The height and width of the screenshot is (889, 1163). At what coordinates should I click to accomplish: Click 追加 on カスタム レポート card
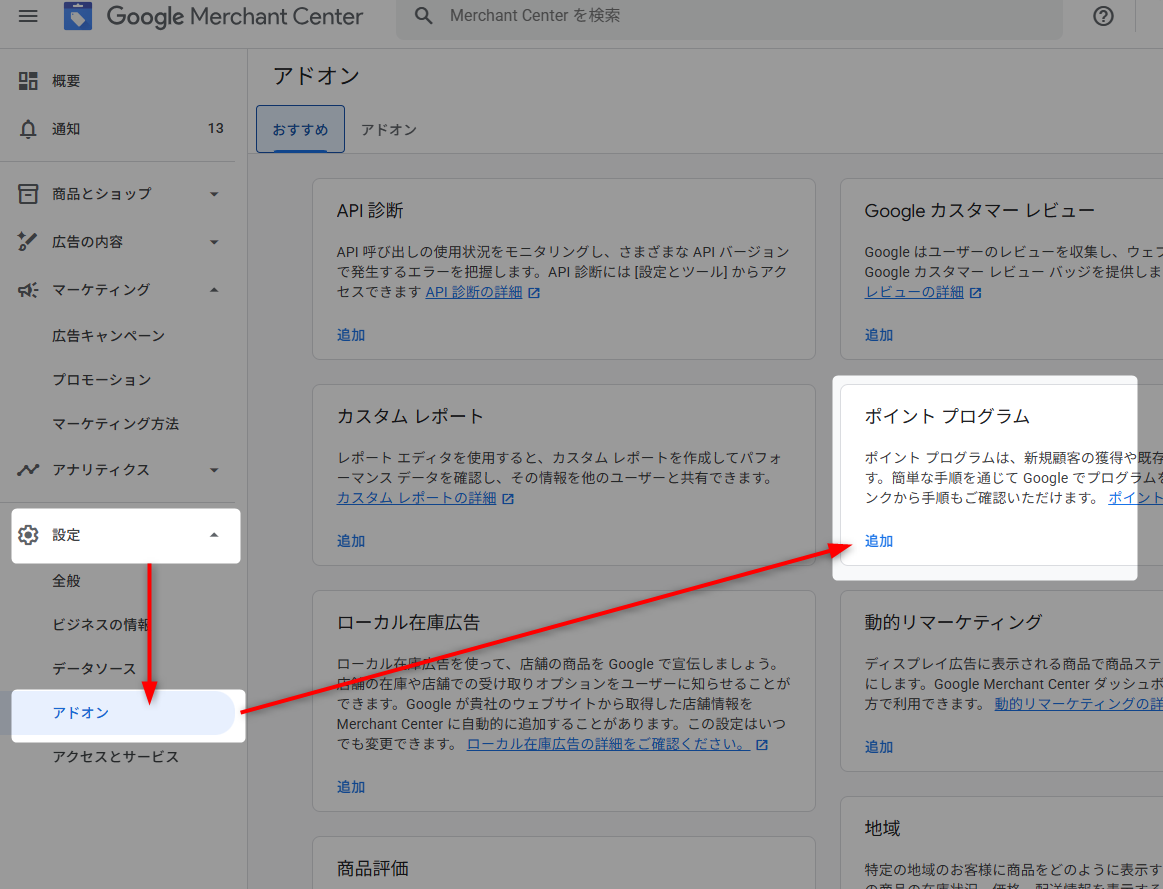coord(351,541)
